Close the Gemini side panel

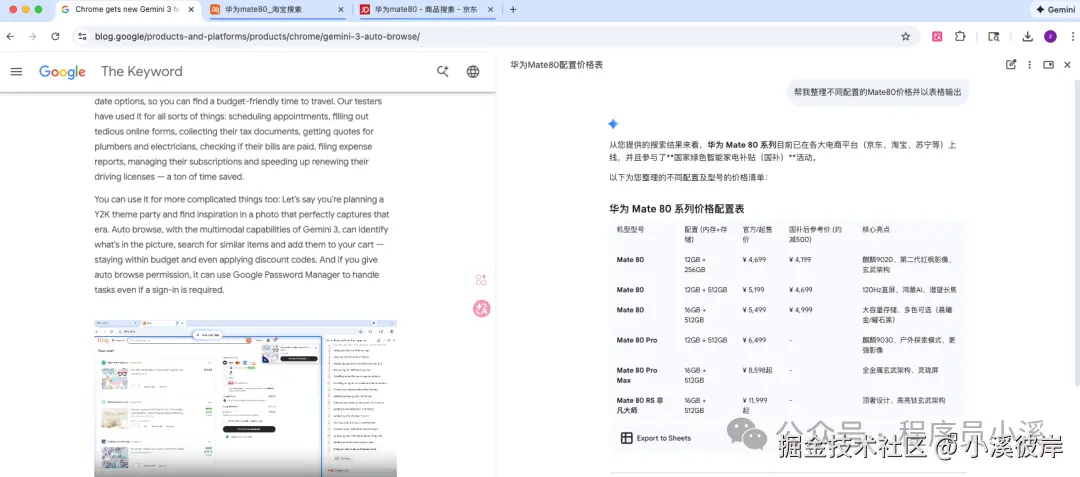(x=1067, y=64)
